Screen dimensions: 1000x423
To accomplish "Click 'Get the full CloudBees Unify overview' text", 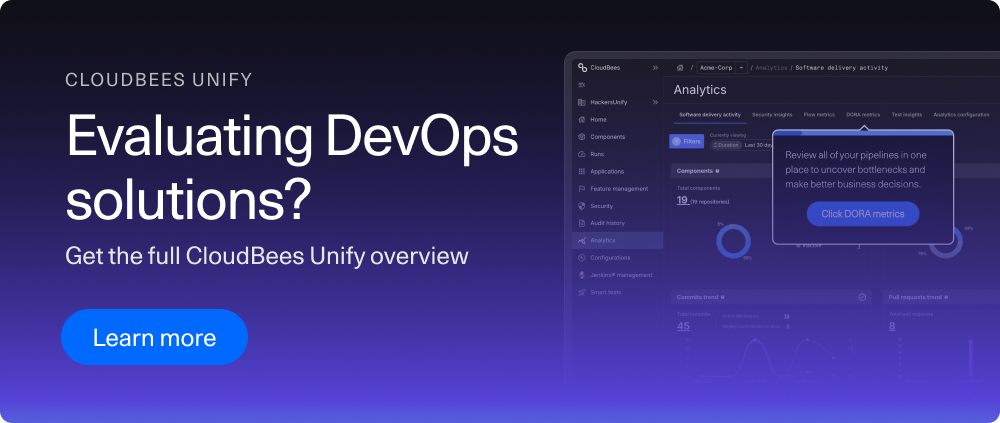I will (267, 256).
